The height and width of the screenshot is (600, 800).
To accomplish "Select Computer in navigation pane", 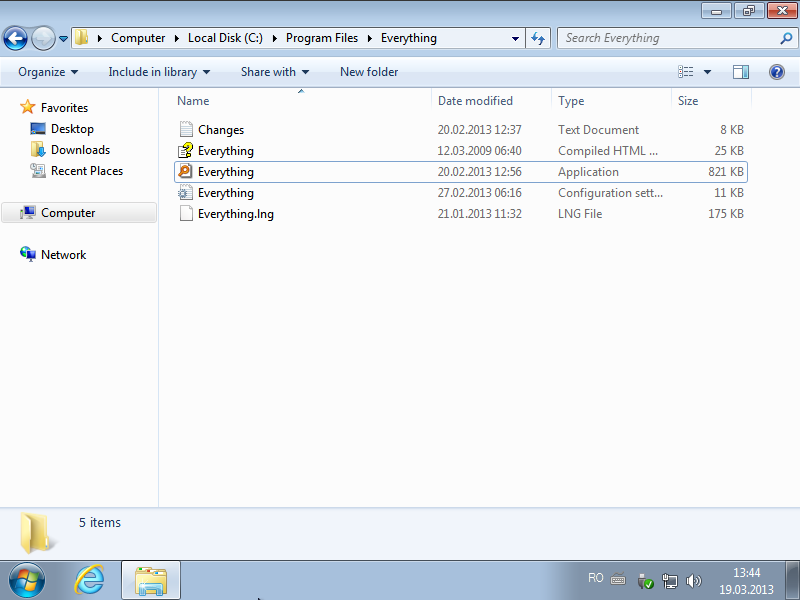I will 79,213.
